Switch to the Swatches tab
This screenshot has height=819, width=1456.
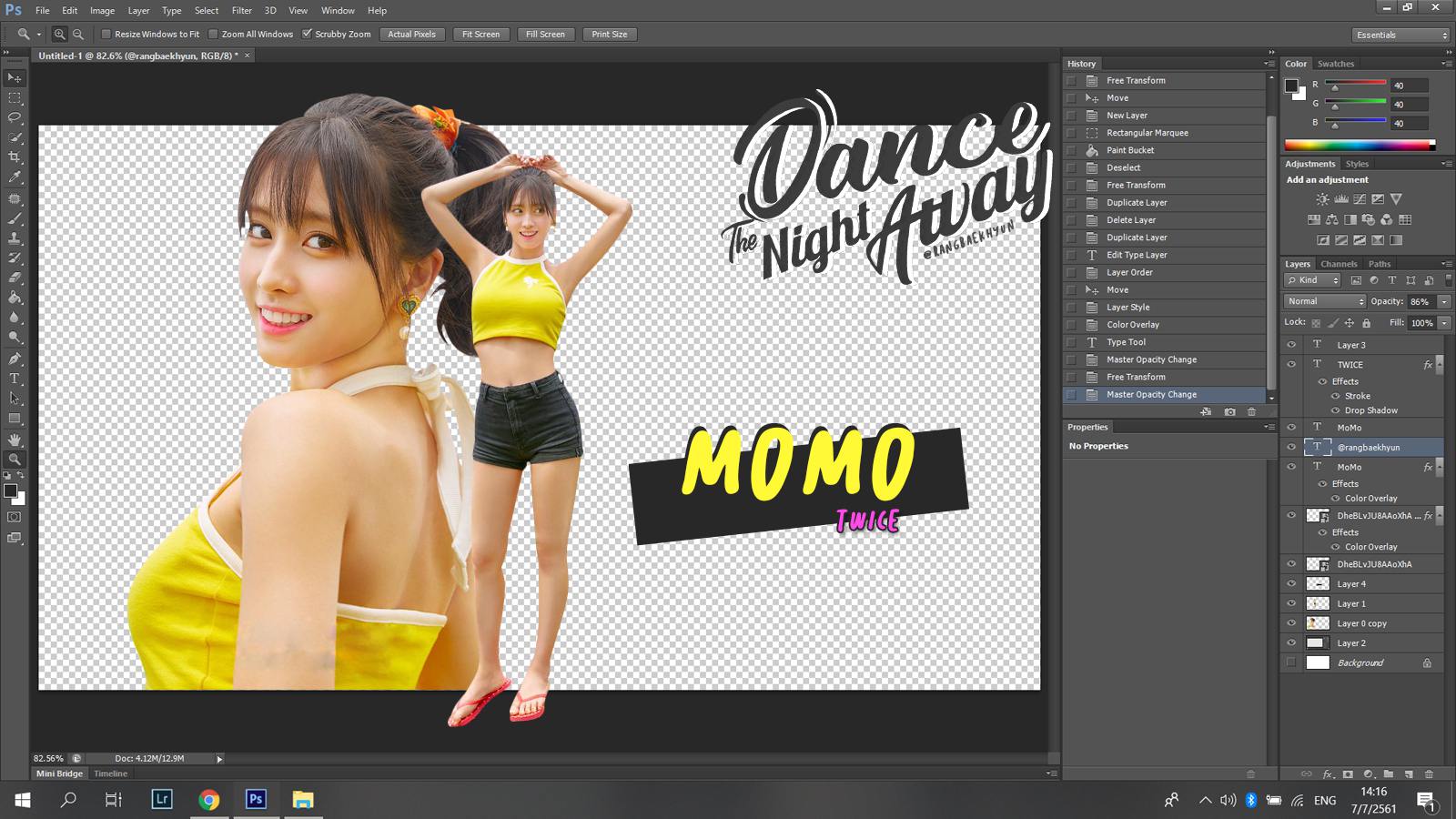(x=1336, y=64)
